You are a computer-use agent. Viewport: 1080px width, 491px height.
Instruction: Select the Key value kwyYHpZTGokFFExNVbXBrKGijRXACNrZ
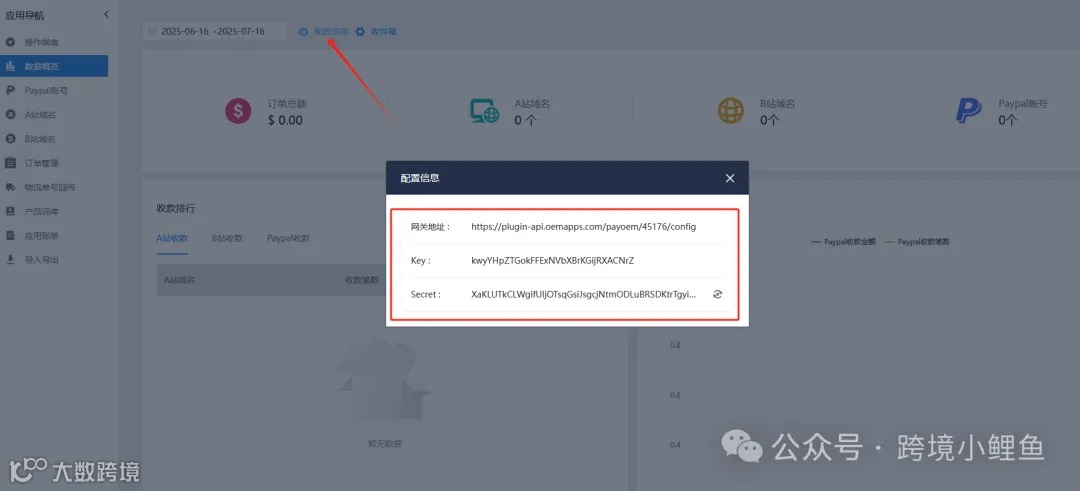[x=552, y=260]
